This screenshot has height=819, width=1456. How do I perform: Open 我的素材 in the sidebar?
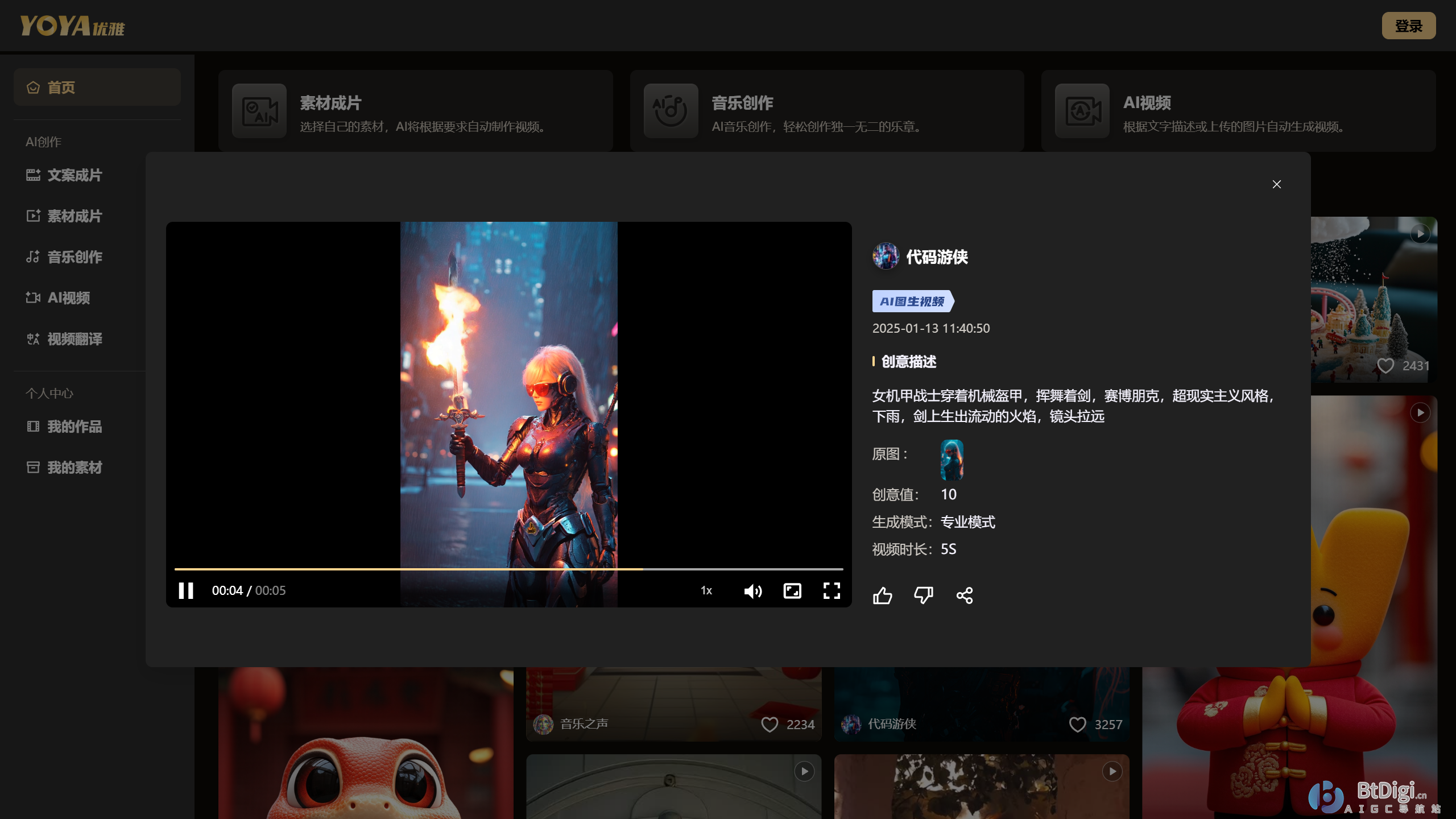[x=64, y=468]
